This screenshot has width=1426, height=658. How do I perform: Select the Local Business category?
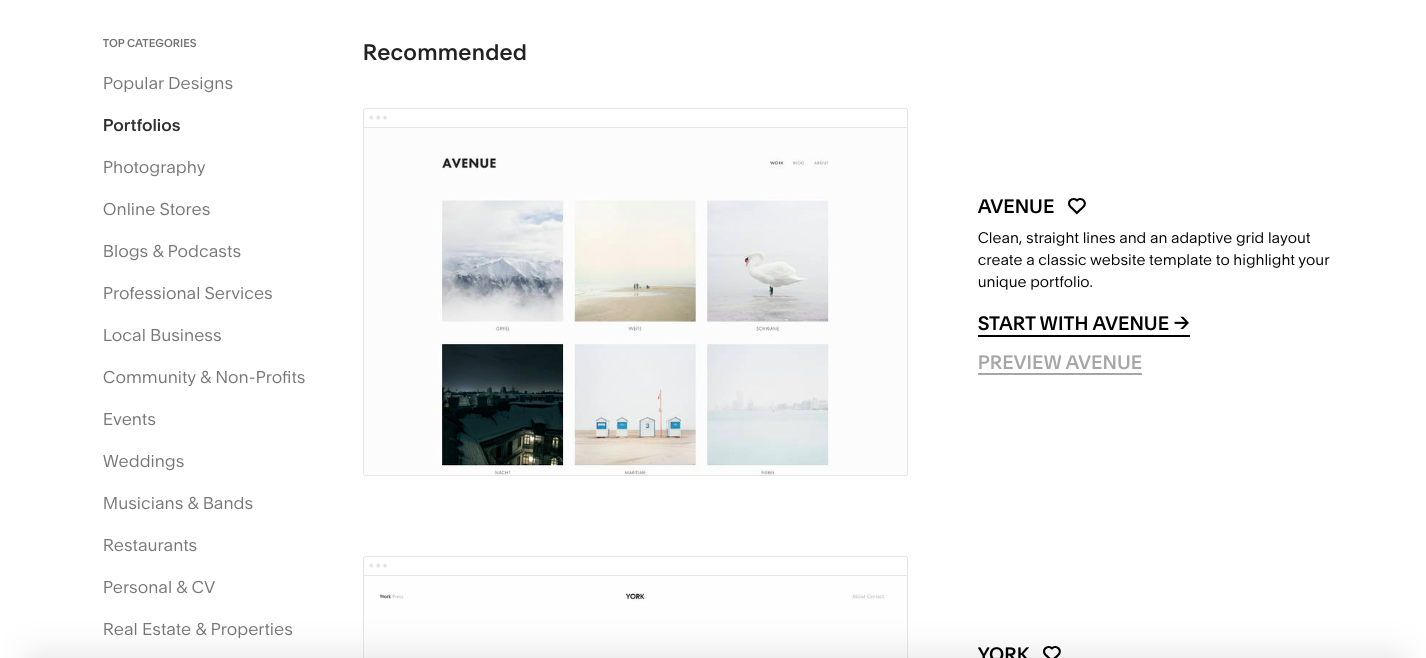click(x=162, y=335)
